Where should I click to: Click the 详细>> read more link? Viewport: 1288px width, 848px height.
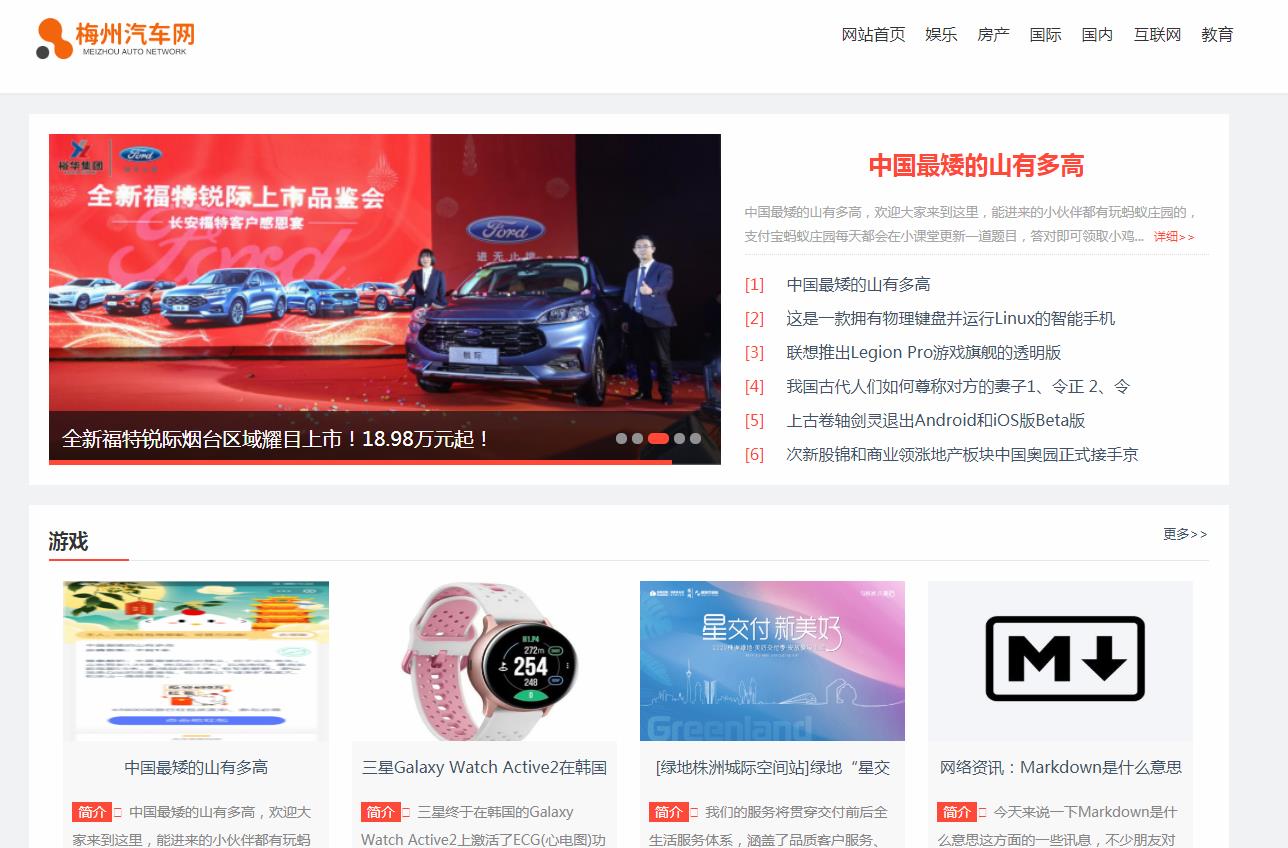pyautogui.click(x=1174, y=237)
